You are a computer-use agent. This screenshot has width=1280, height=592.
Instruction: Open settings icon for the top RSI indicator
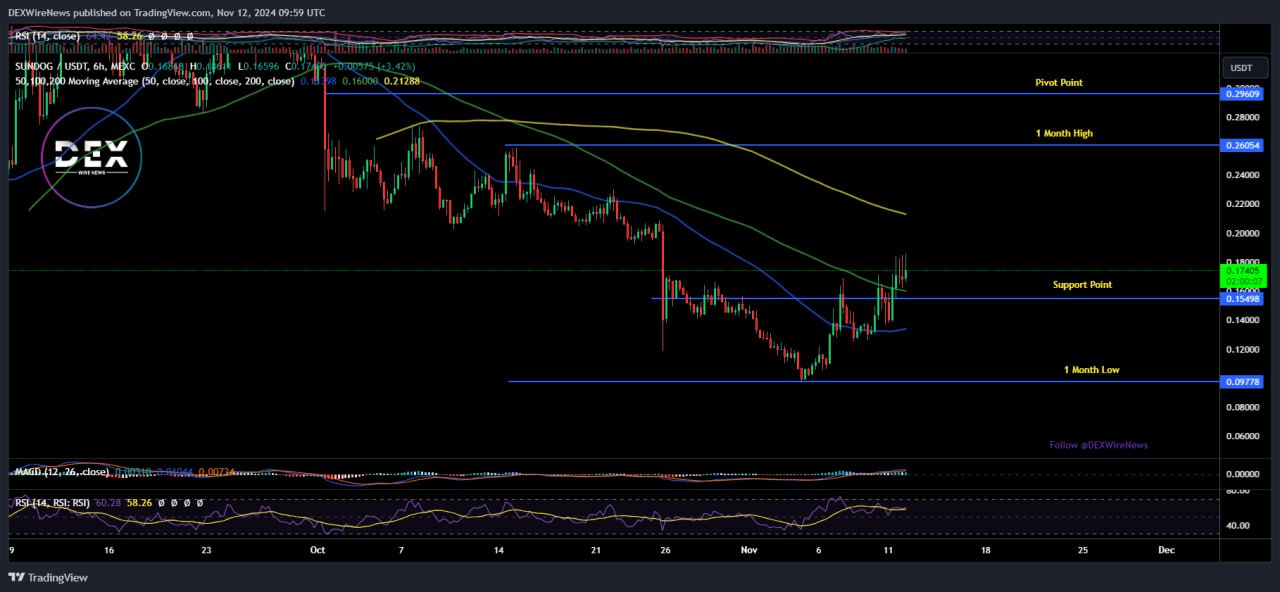point(164,37)
